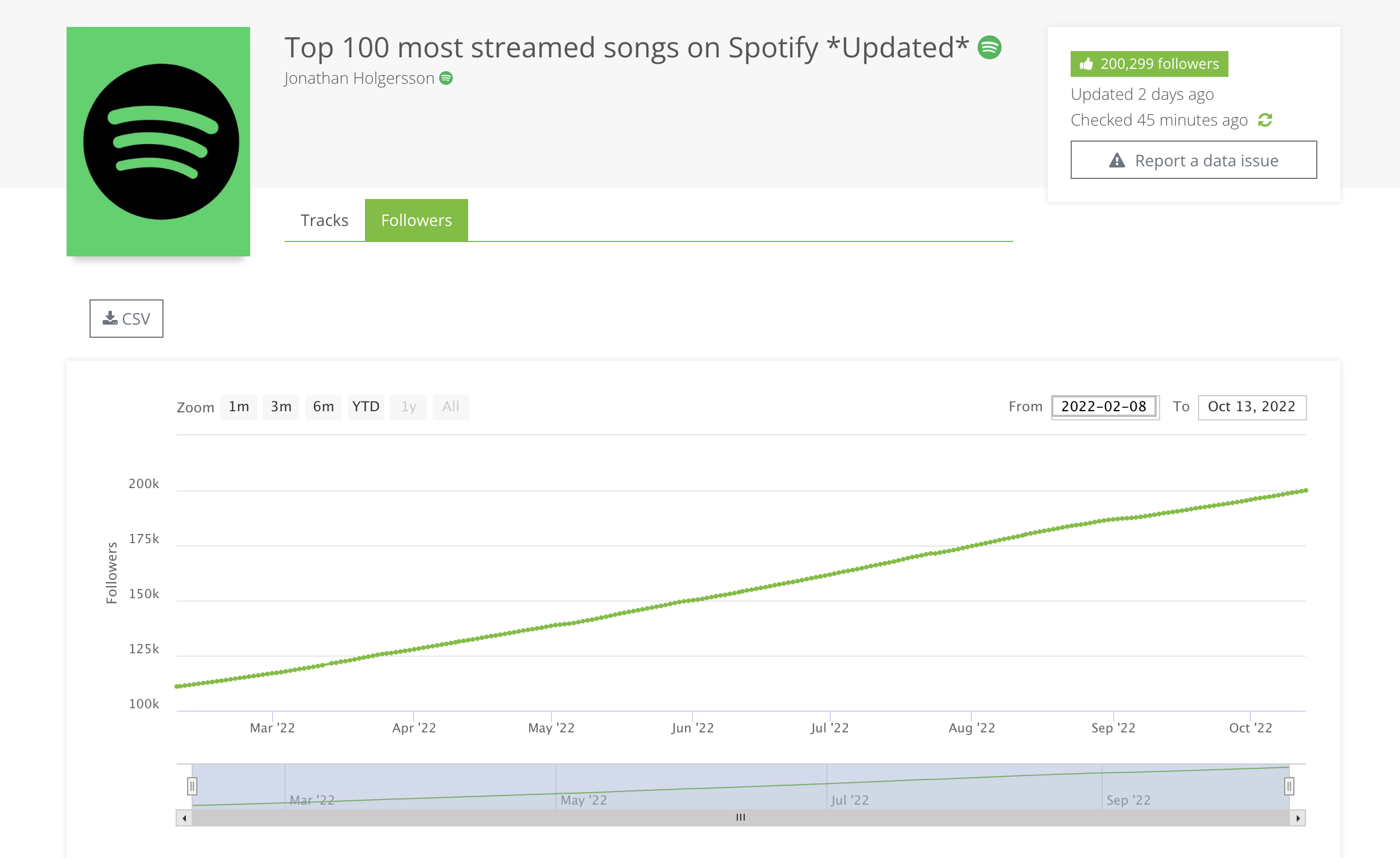
Task: Click the To date input field
Action: click(1252, 406)
